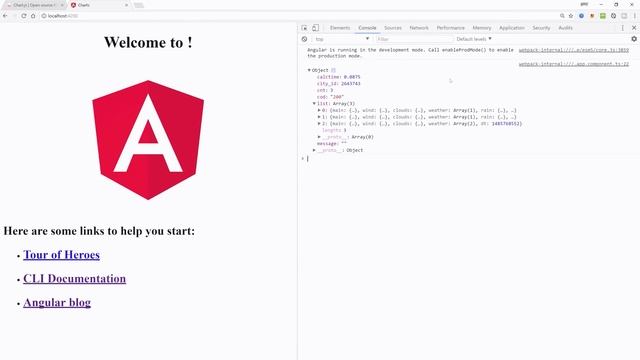
Task: Click the console Filter input
Action: (414, 39)
